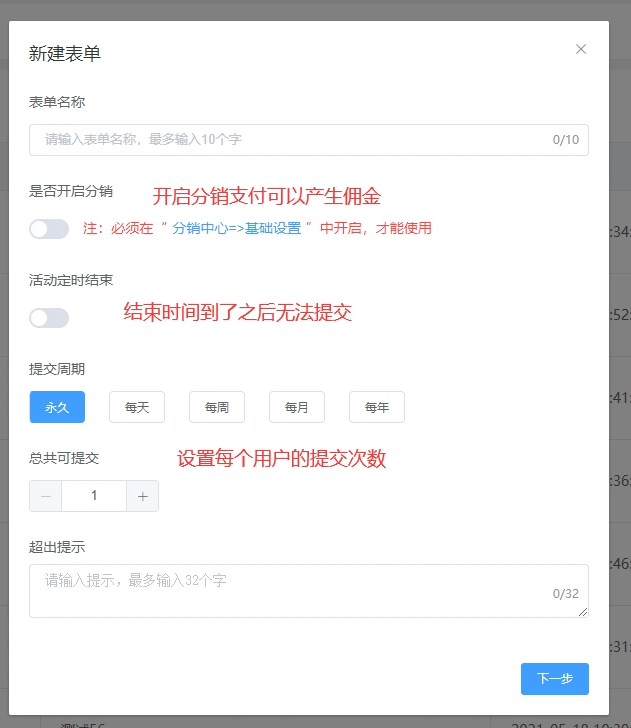Select 永久 as the submission period
Viewport: 631px width, 728px height.
(57, 407)
